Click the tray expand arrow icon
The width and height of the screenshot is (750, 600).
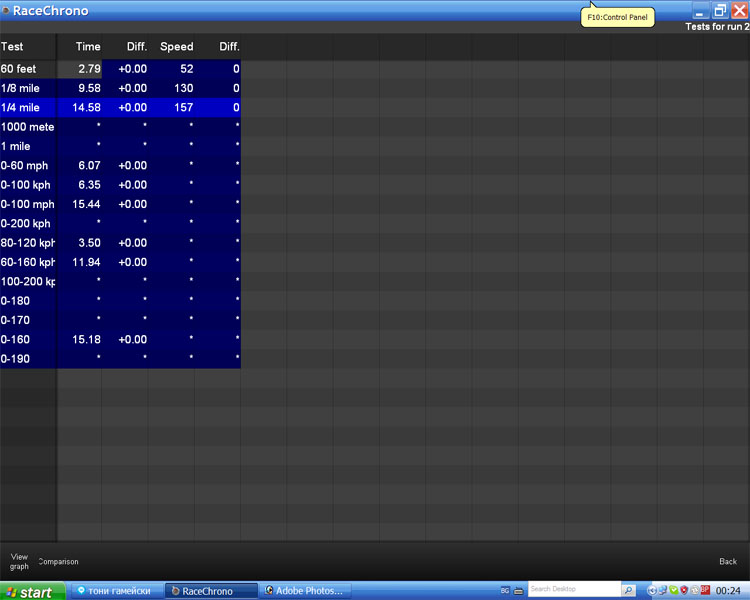point(651,591)
